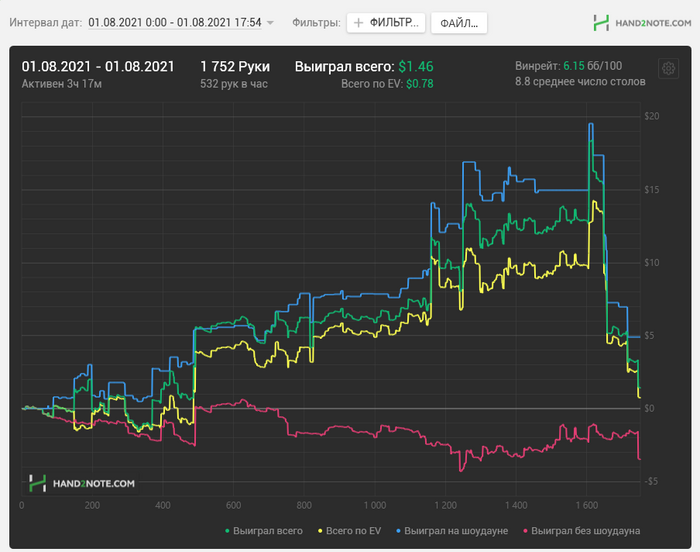Click the '01.08.2021 - 01.08.2021' chart heading
The image size is (700, 552).
coord(98,67)
